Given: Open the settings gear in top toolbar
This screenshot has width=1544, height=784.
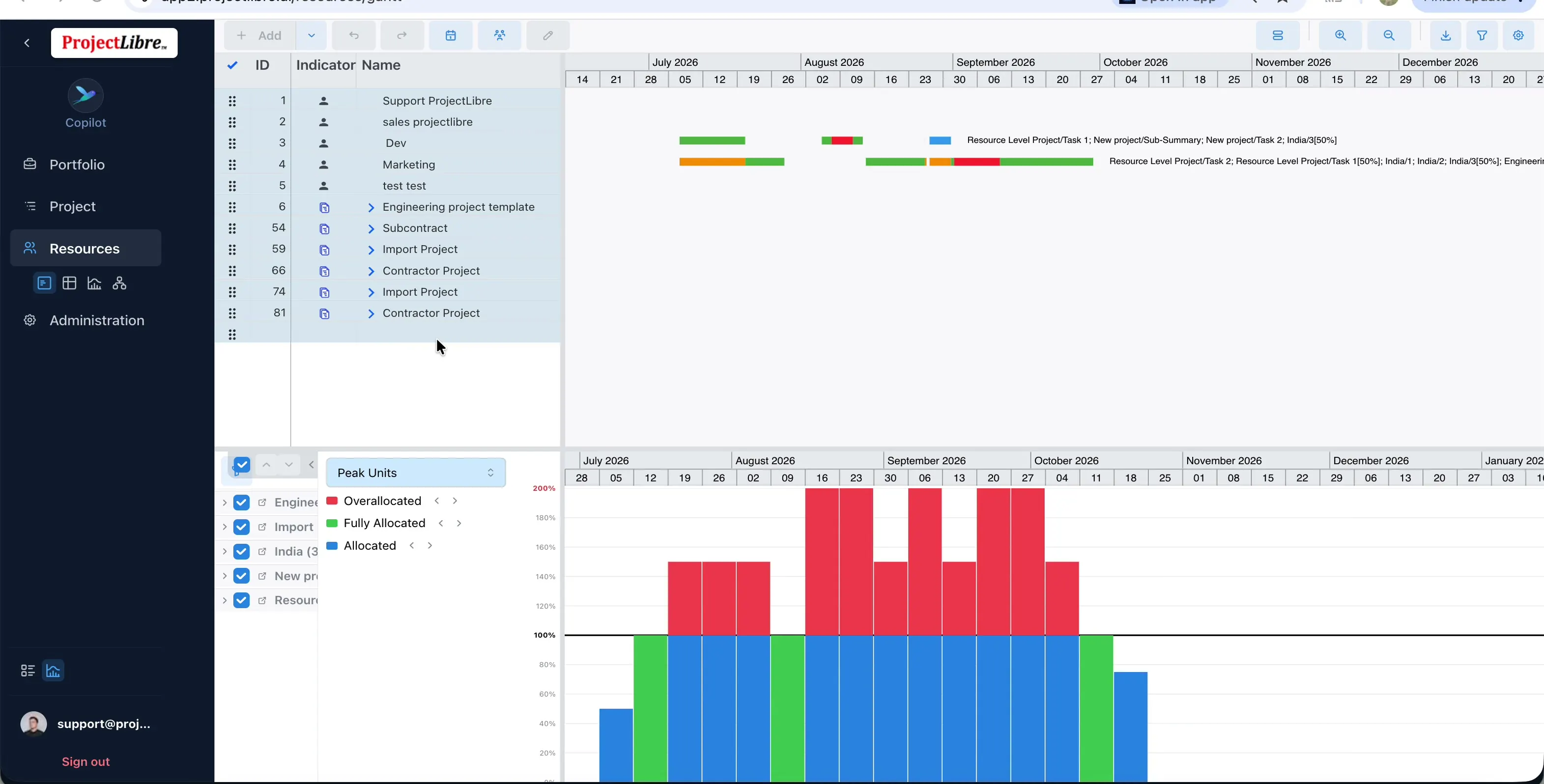Looking at the screenshot, I should [x=1518, y=36].
